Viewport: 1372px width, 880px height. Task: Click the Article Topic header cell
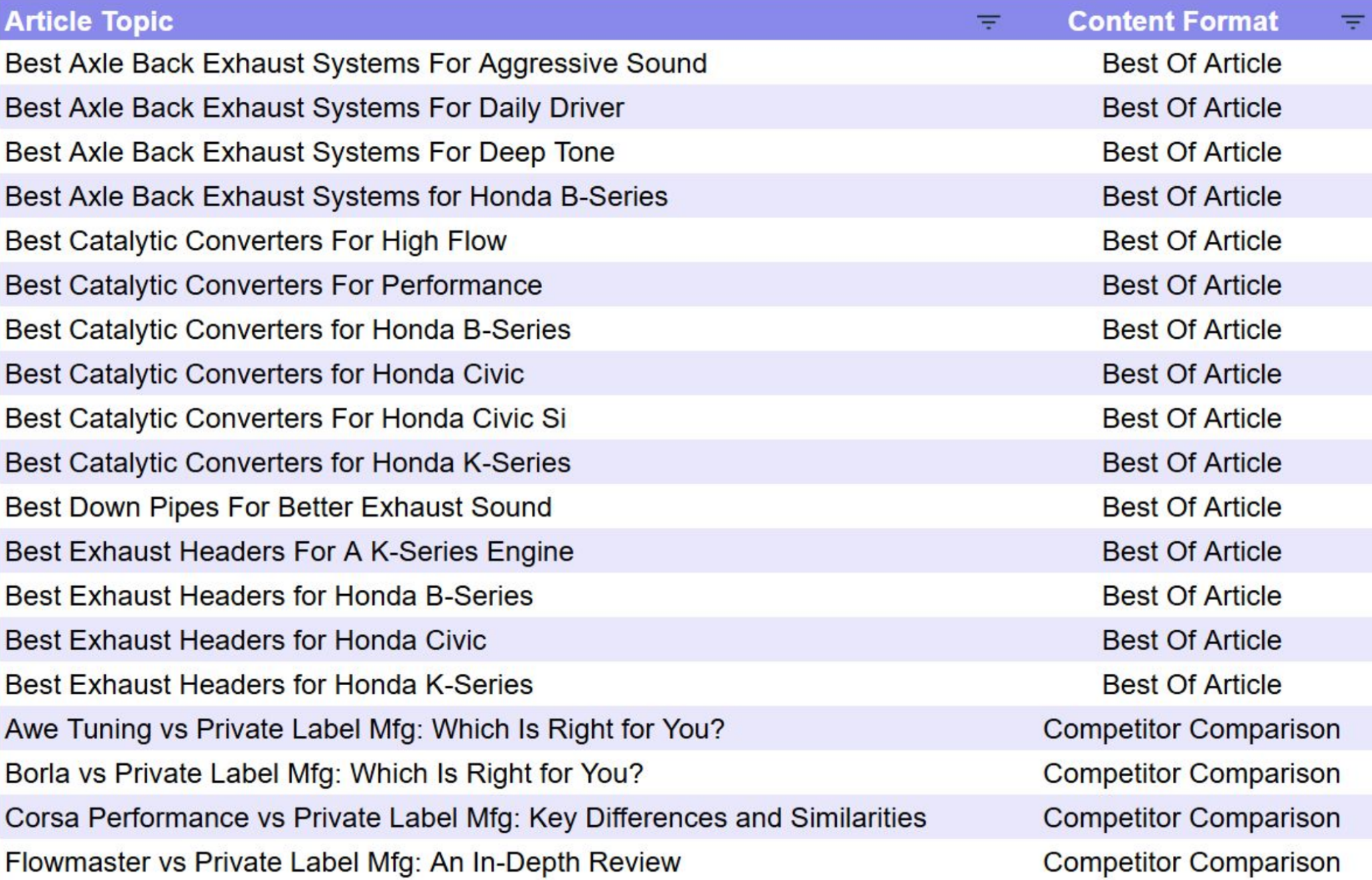coord(89,21)
